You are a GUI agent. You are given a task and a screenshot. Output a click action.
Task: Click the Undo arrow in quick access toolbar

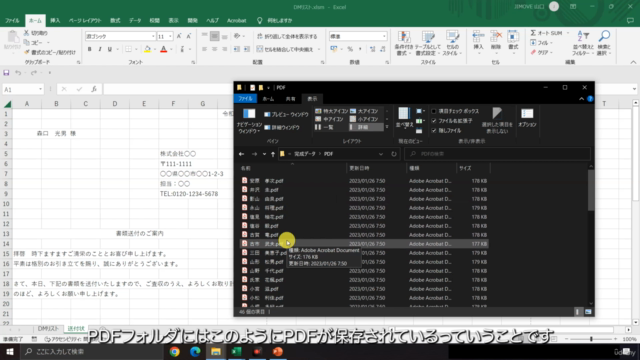click(18, 73)
